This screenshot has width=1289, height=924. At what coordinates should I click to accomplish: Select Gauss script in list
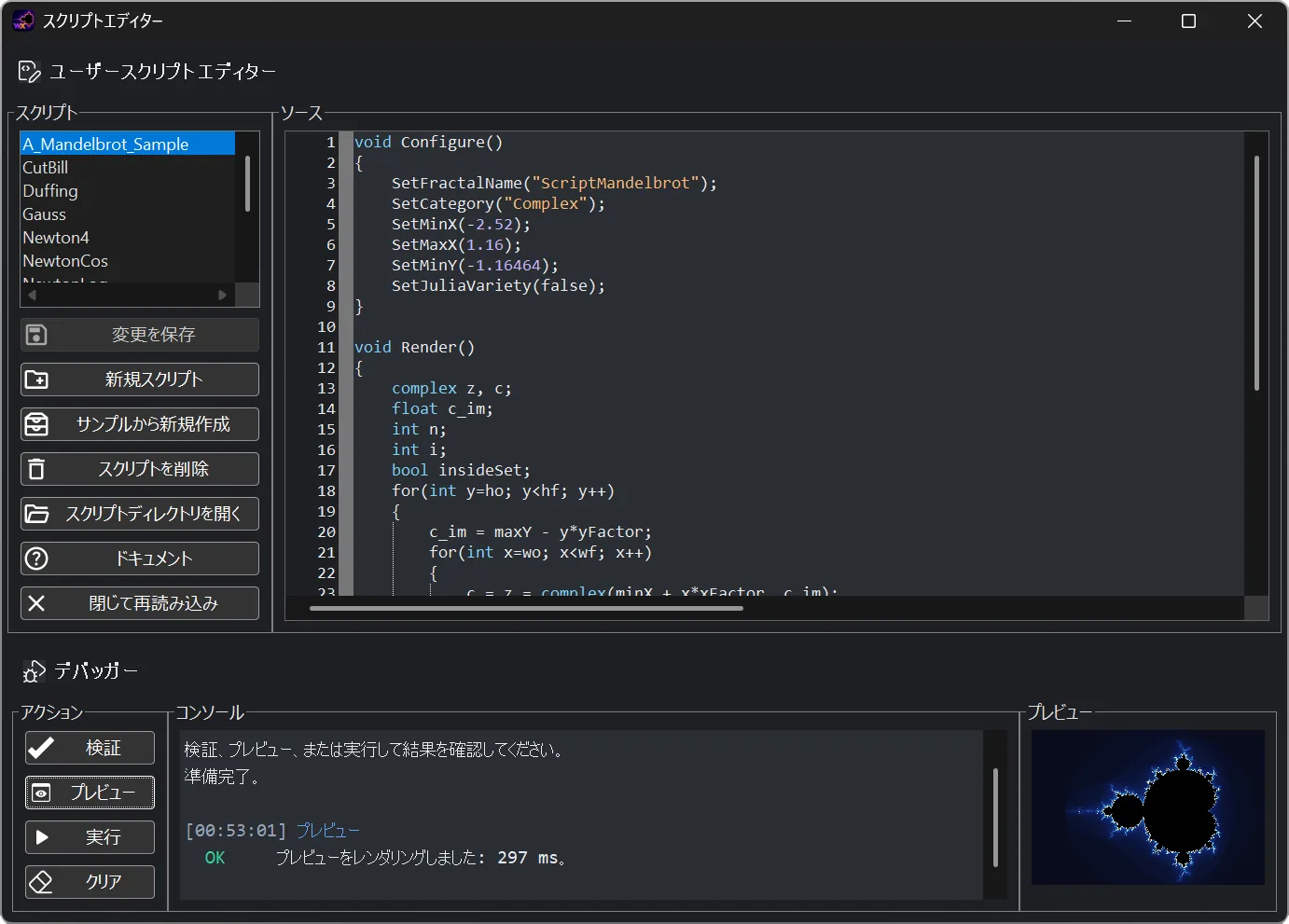coord(128,214)
